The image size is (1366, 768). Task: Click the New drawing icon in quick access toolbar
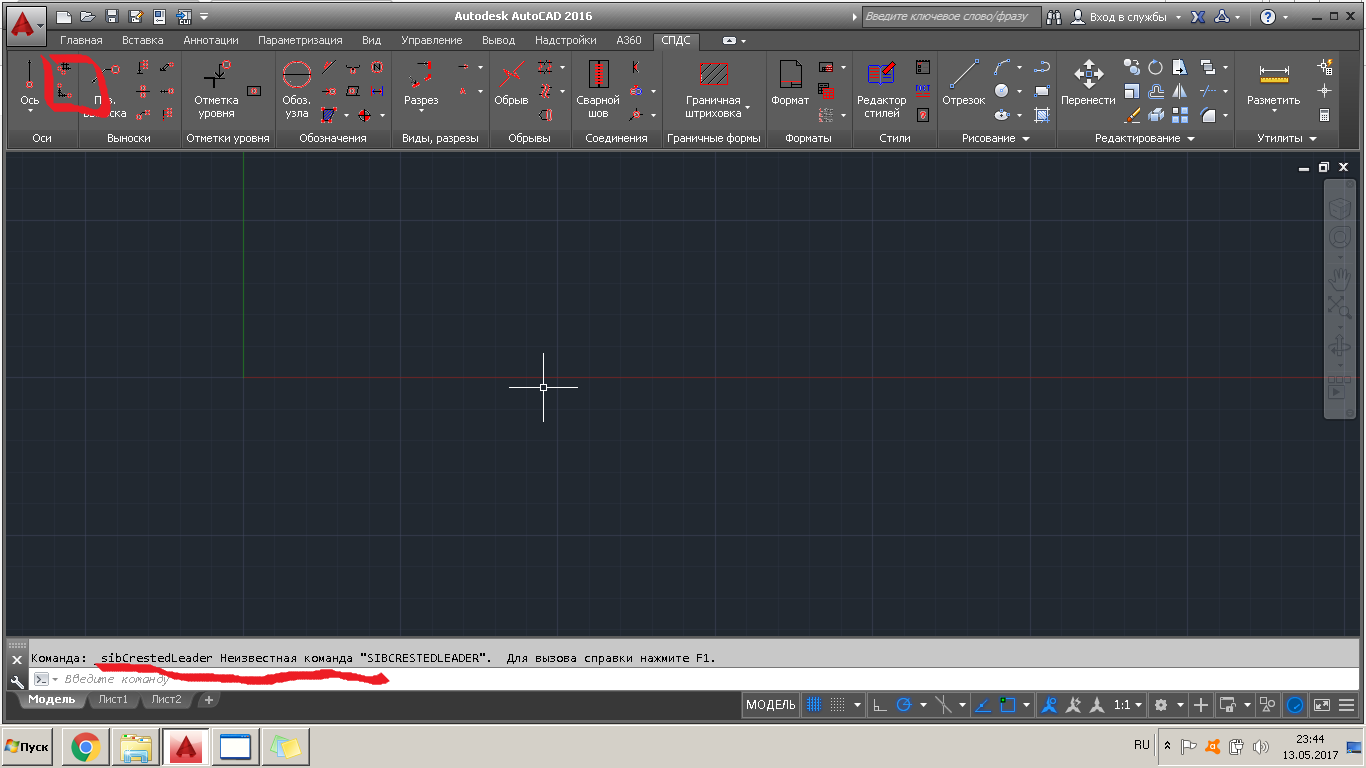coord(64,16)
